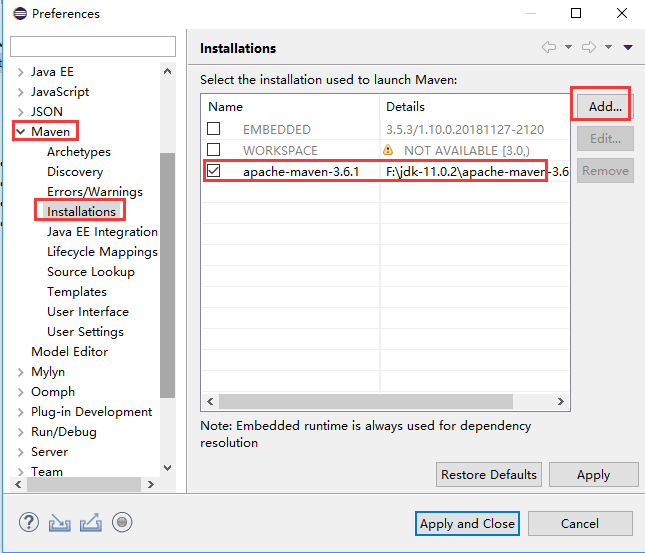Check the WORKSPACE installation checkbox
Screen dimensions: 645x553
[x=213, y=149]
